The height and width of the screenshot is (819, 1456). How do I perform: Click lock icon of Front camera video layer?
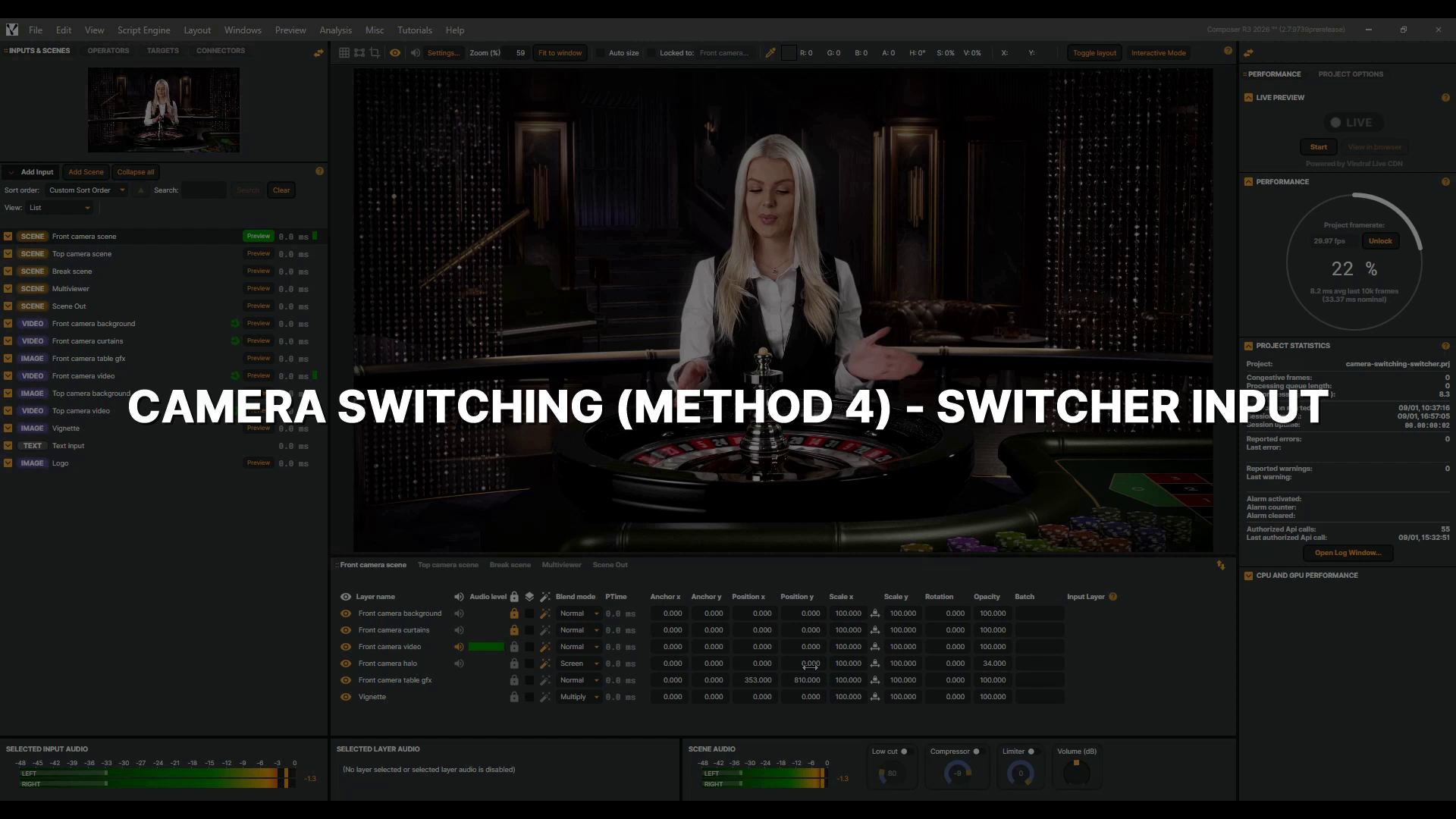pos(514,647)
